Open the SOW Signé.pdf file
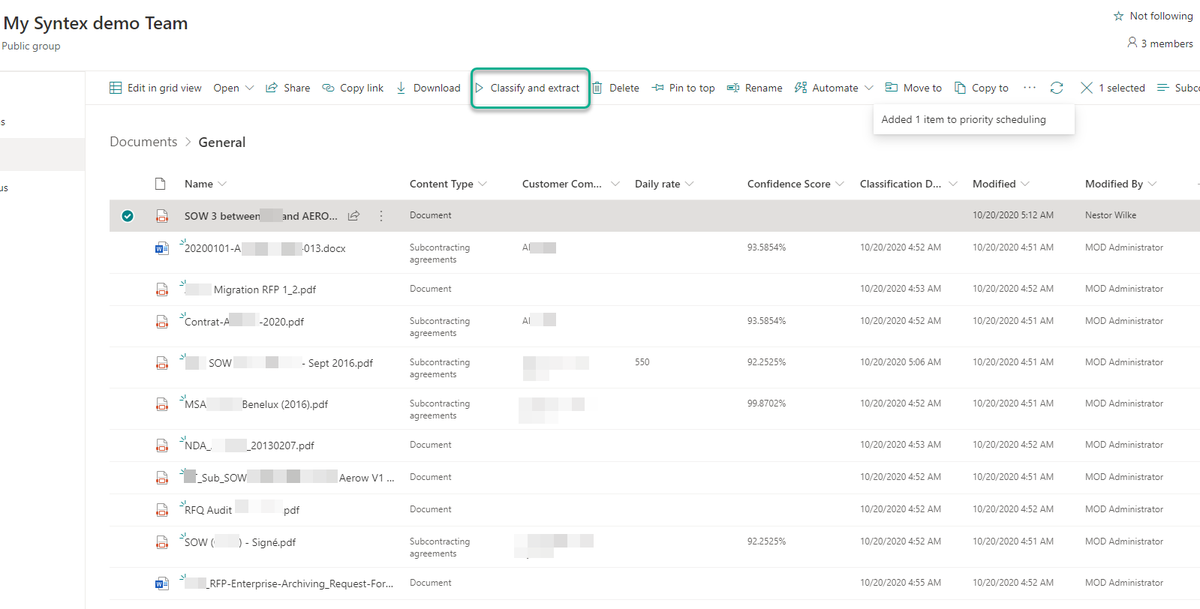This screenshot has width=1200, height=609. coord(240,542)
